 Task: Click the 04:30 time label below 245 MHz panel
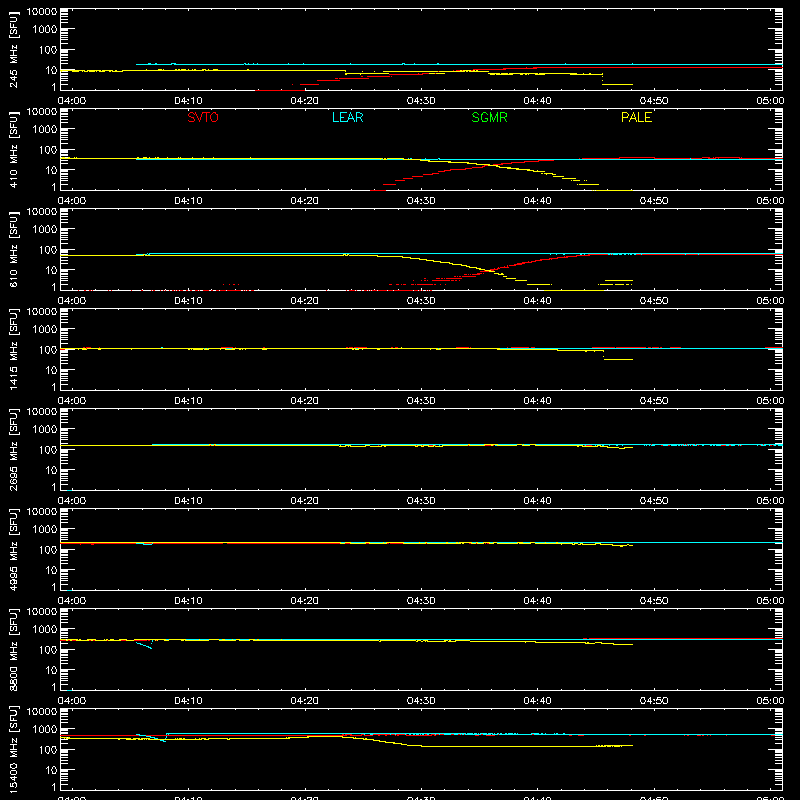421,101
